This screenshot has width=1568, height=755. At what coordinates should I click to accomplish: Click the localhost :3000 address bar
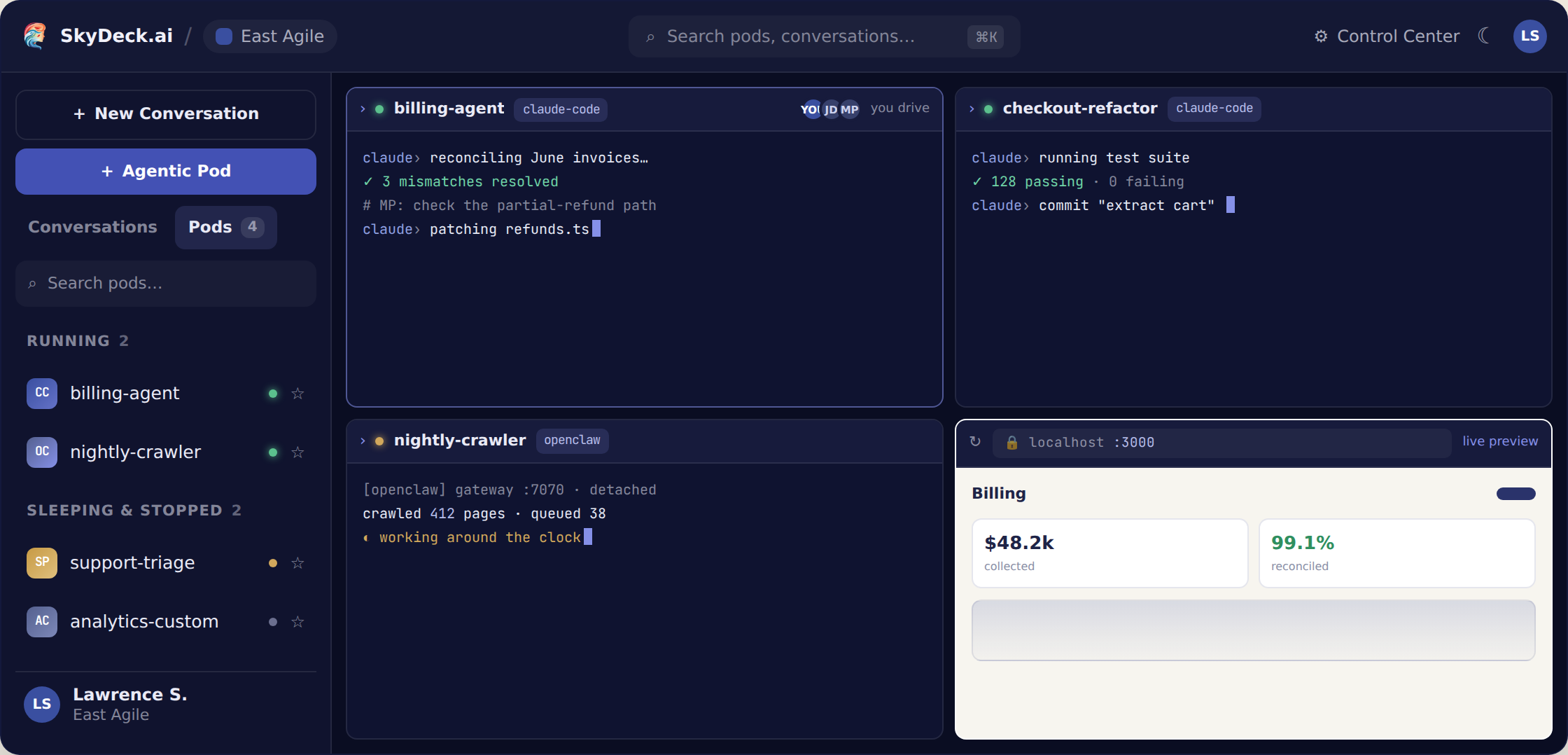pos(1221,443)
